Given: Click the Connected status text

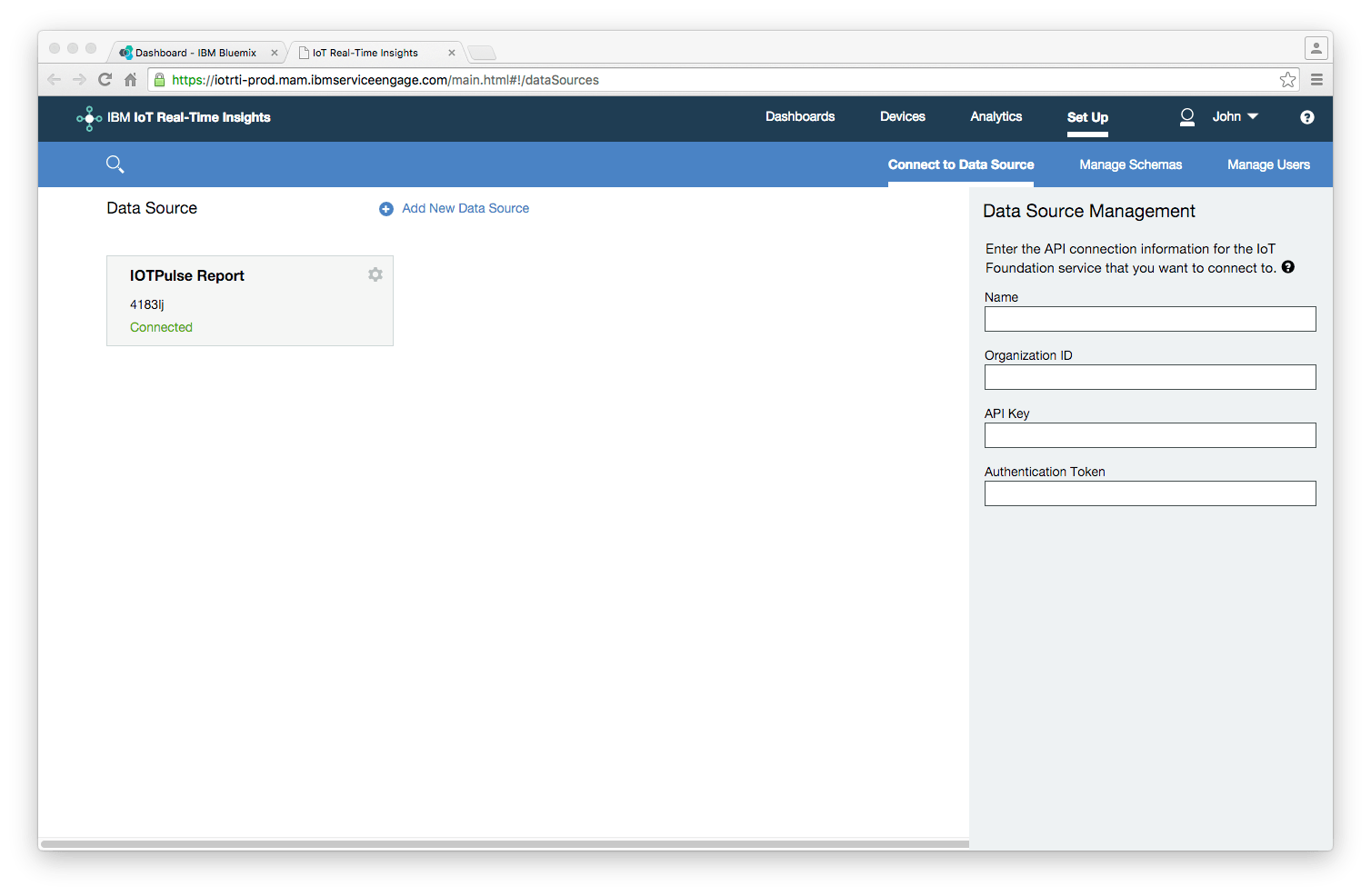Looking at the screenshot, I should [161, 328].
